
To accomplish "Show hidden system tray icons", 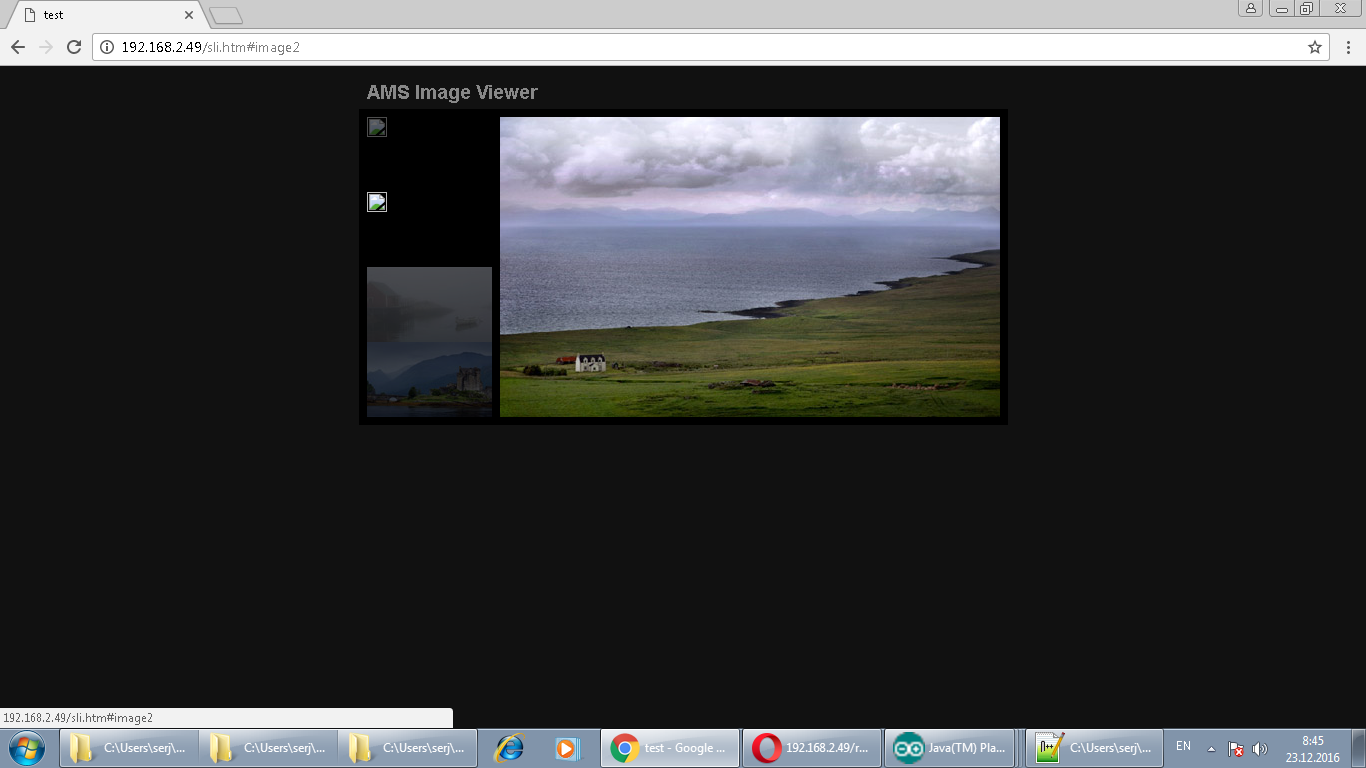I will point(1212,749).
